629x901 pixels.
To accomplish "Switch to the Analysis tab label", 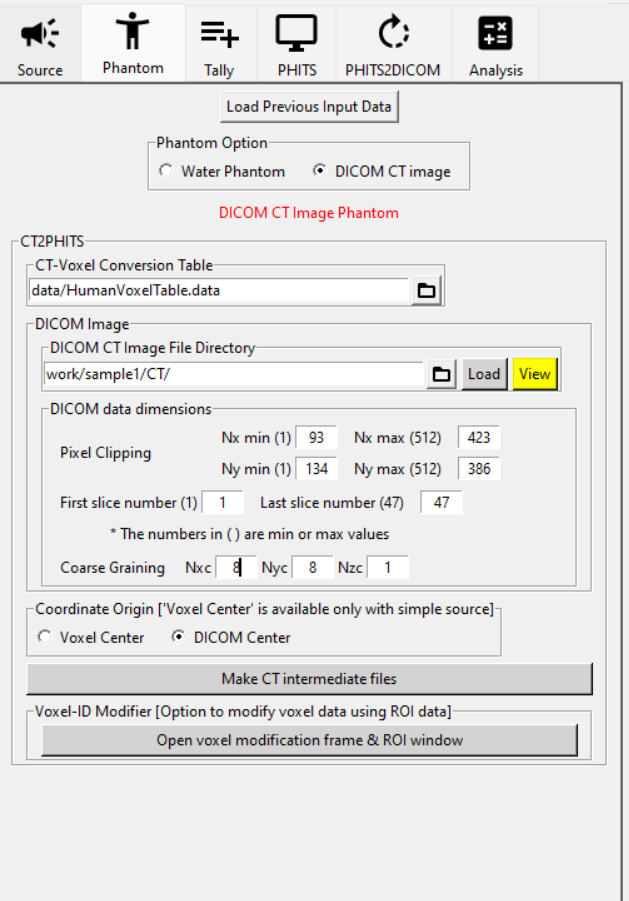I will pos(496,70).
